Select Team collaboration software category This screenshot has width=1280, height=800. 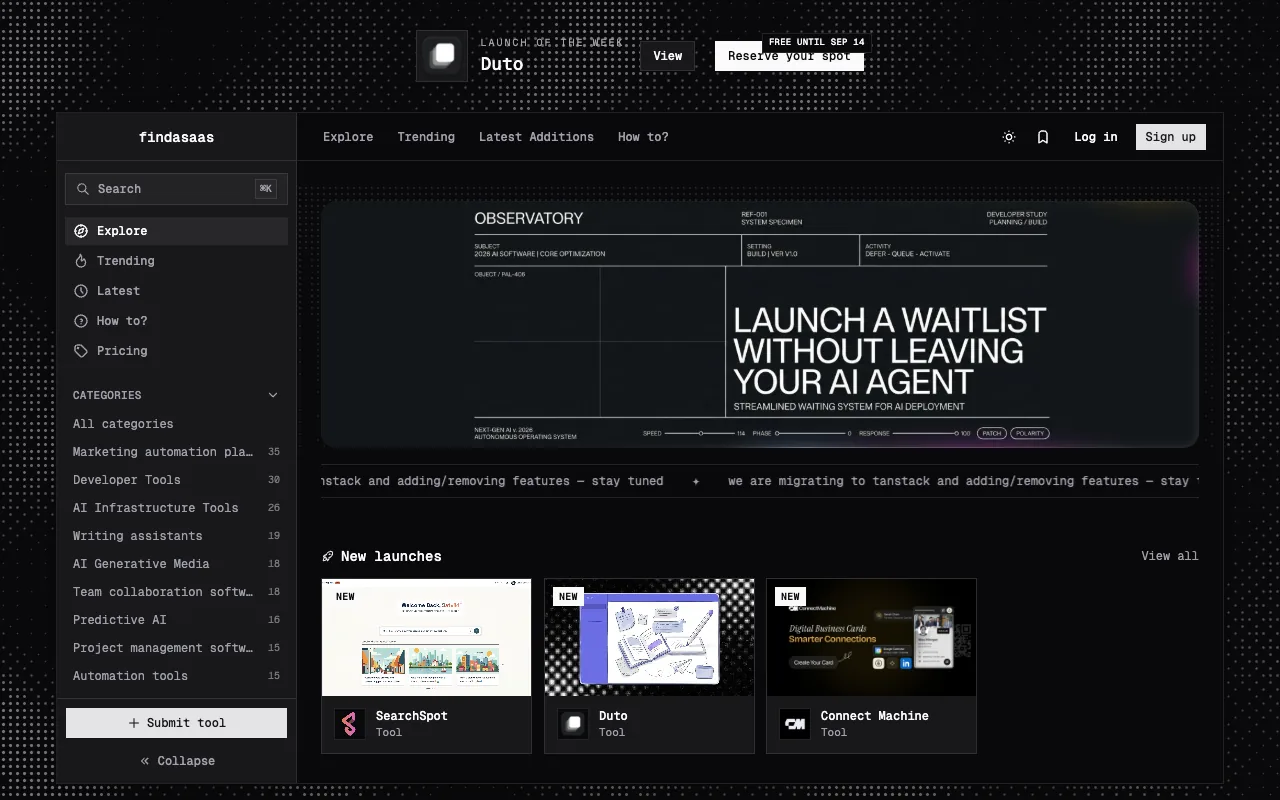[x=177, y=592]
